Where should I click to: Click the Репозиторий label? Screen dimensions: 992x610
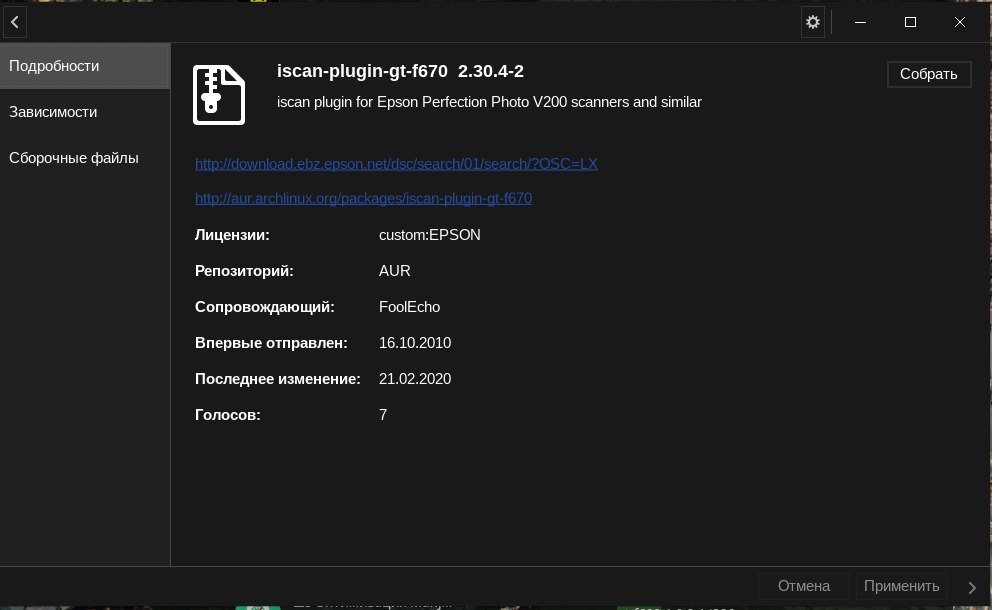pyautogui.click(x=244, y=271)
